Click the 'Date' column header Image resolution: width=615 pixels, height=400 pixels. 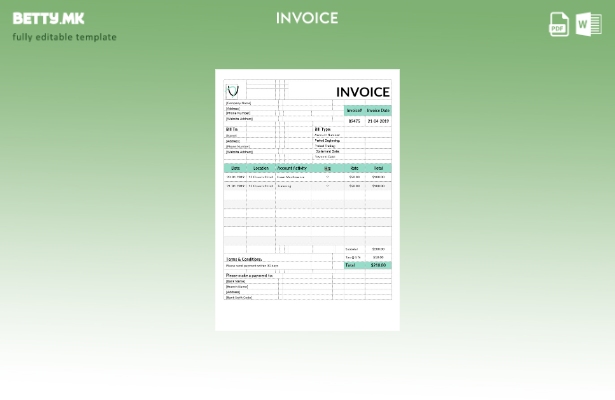coord(235,168)
